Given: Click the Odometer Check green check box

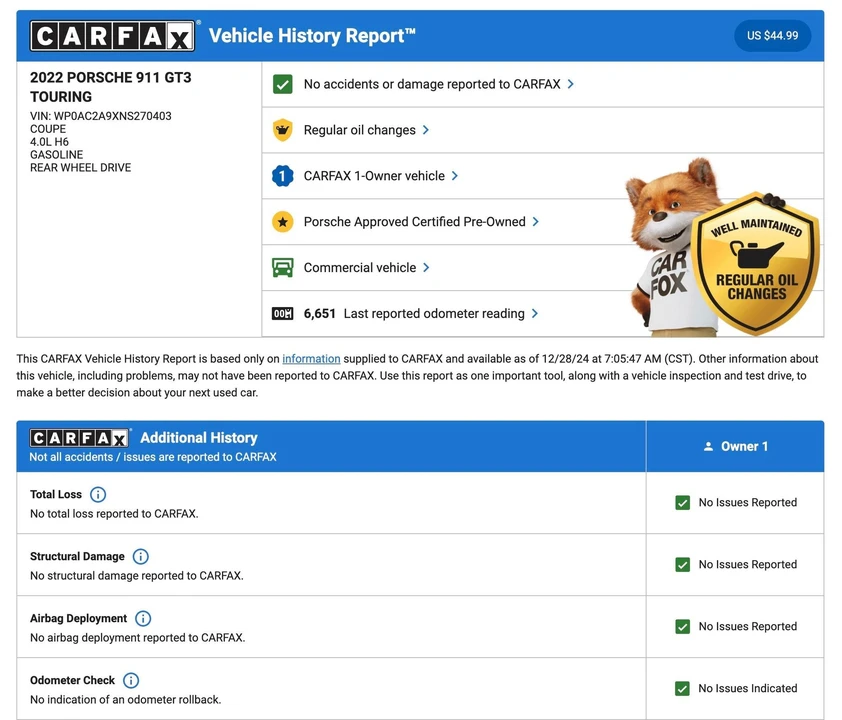Looking at the screenshot, I should pyautogui.click(x=682, y=688).
